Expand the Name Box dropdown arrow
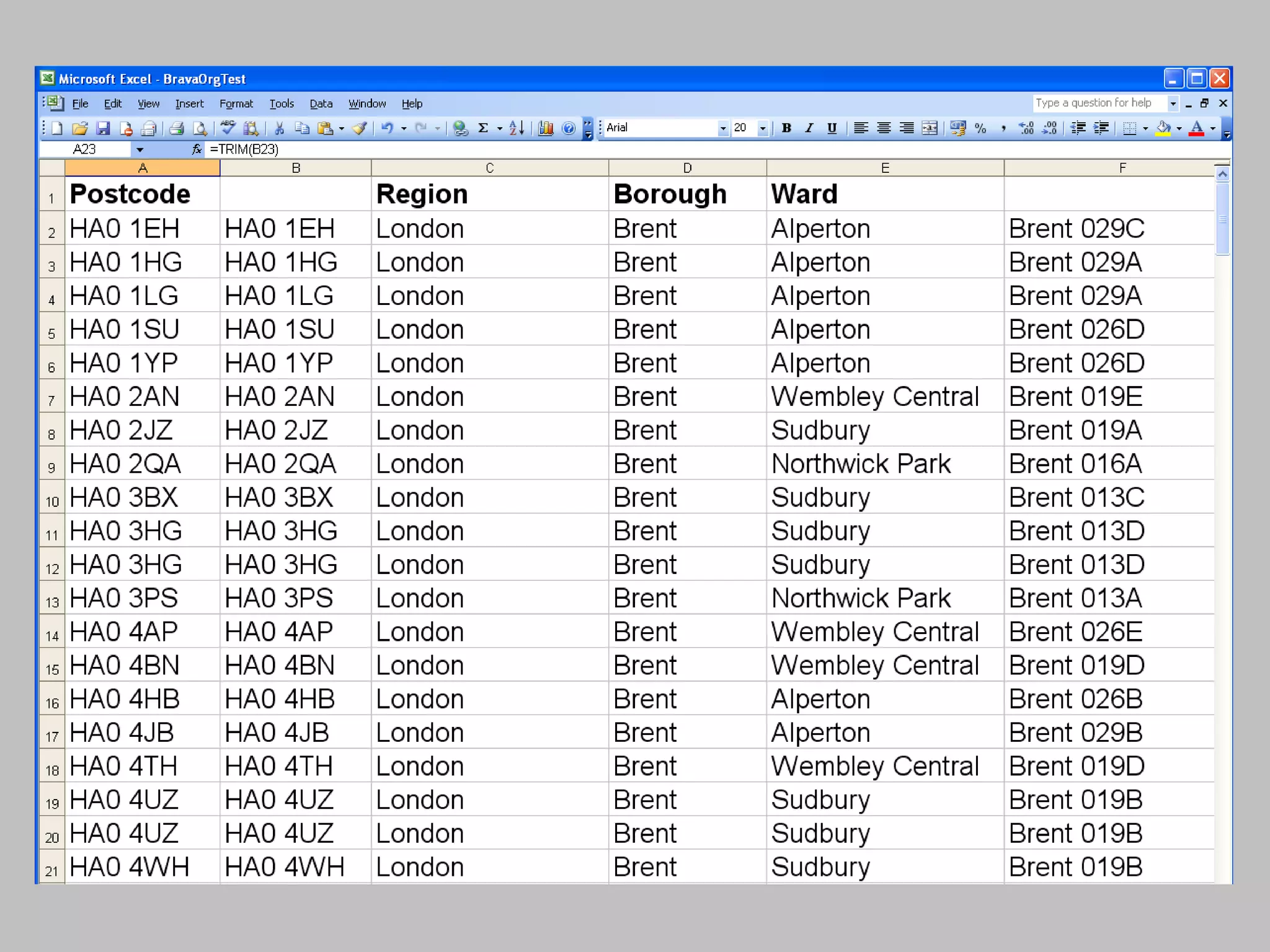Image resolution: width=1270 pixels, height=952 pixels. (140, 149)
